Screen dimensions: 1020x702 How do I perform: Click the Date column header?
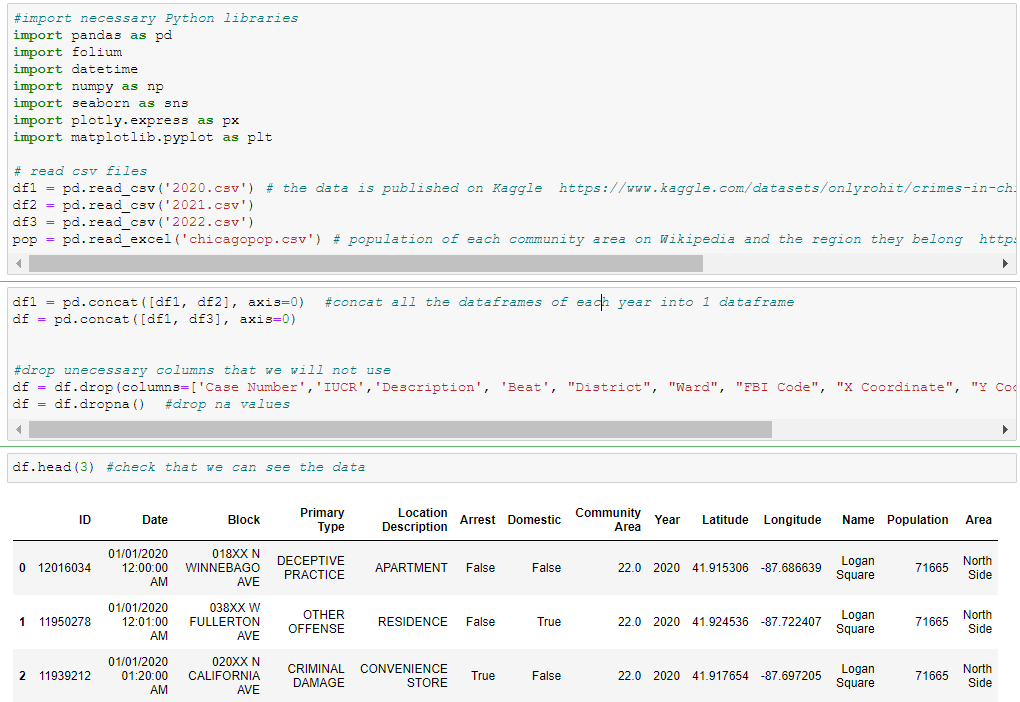pos(155,520)
